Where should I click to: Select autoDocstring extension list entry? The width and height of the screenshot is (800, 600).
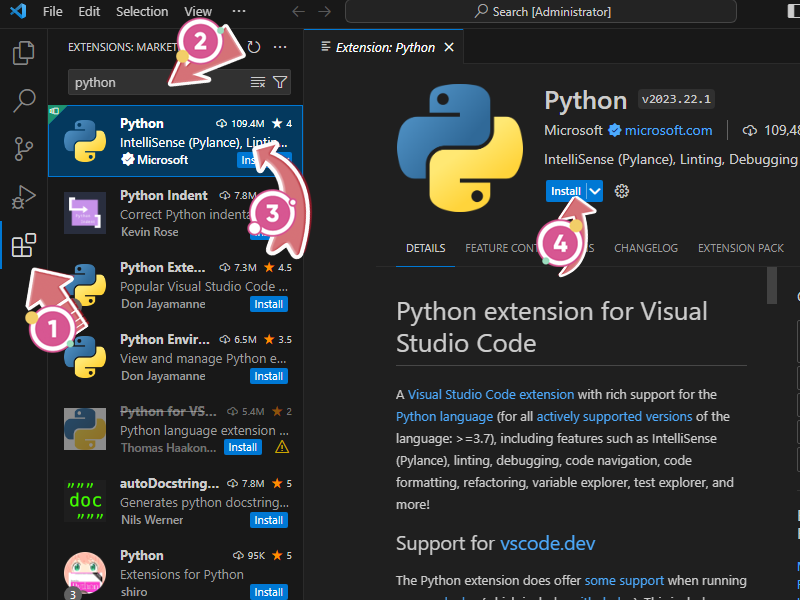click(176, 501)
